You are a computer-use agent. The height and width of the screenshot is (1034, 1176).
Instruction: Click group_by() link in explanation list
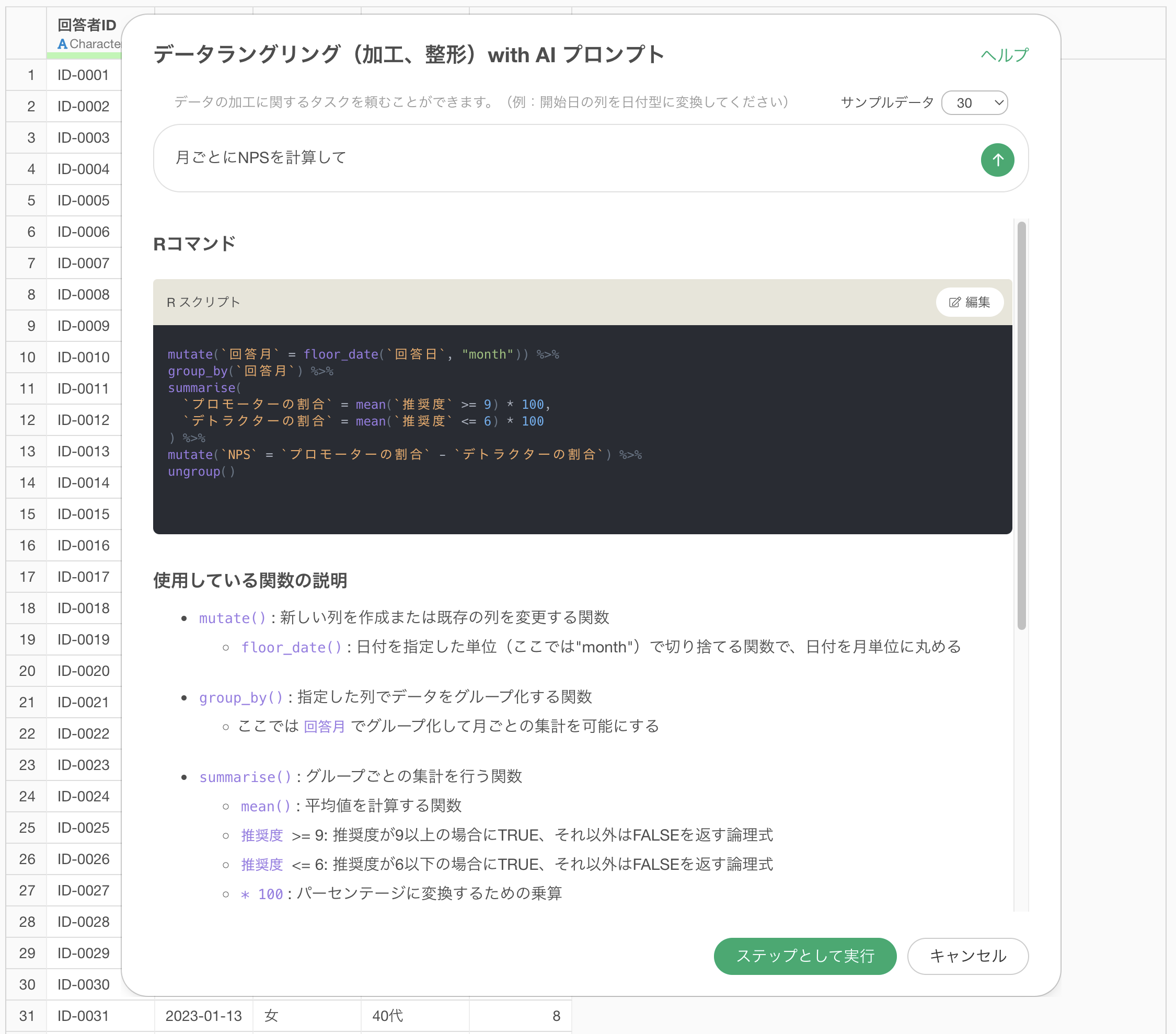coord(241,697)
